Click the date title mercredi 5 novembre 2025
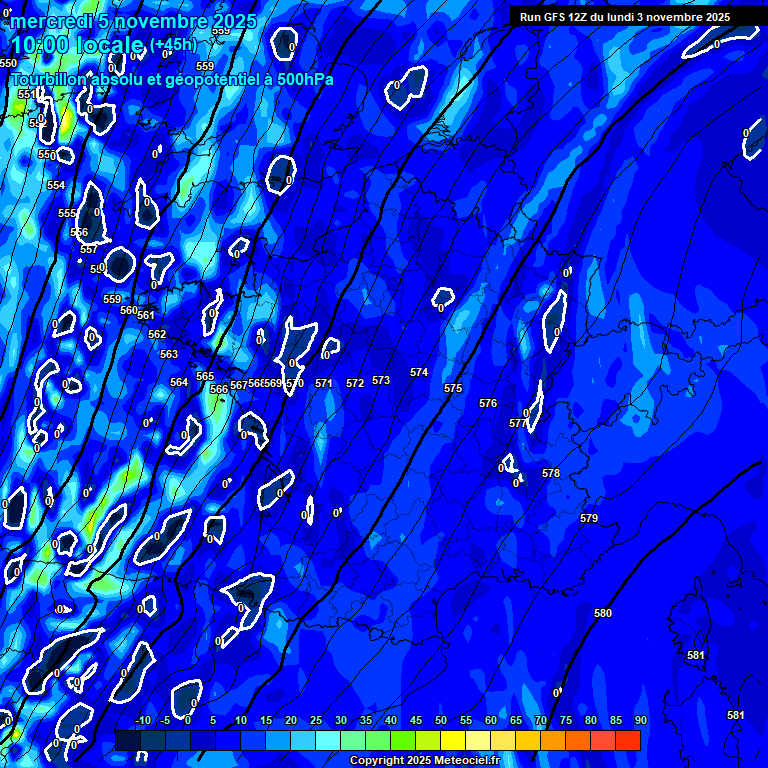This screenshot has width=768, height=768. tap(133, 21)
